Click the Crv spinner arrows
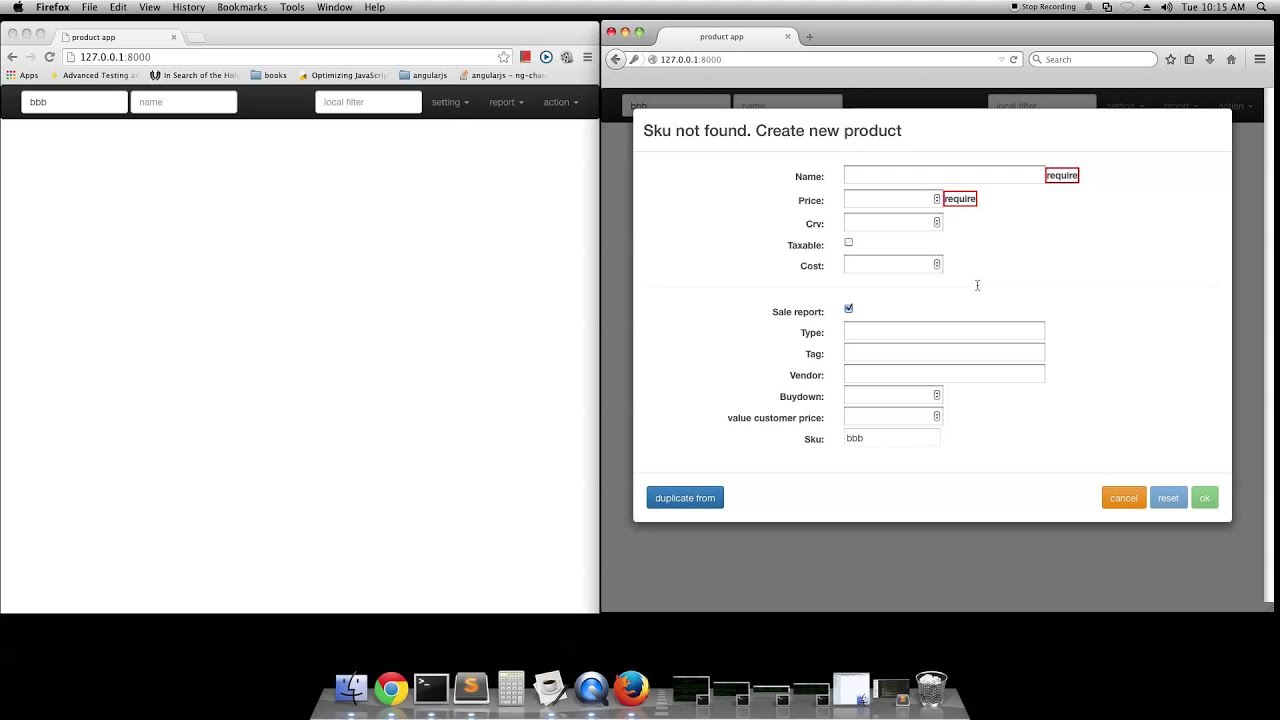 [x=937, y=222]
